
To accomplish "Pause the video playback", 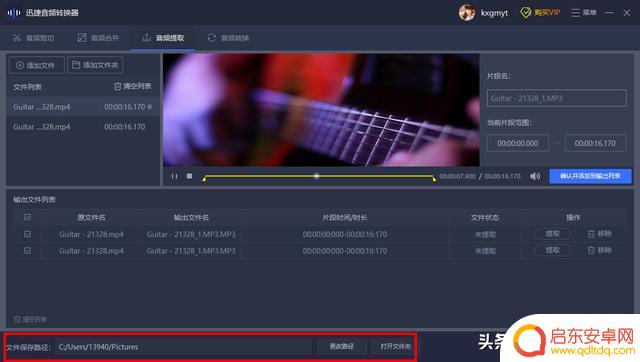I will click(x=174, y=176).
